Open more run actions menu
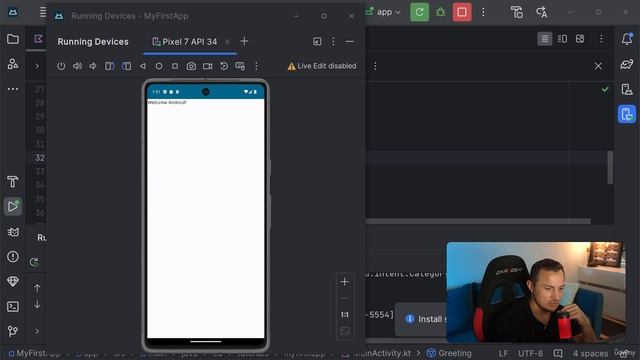The image size is (640, 360). point(483,12)
